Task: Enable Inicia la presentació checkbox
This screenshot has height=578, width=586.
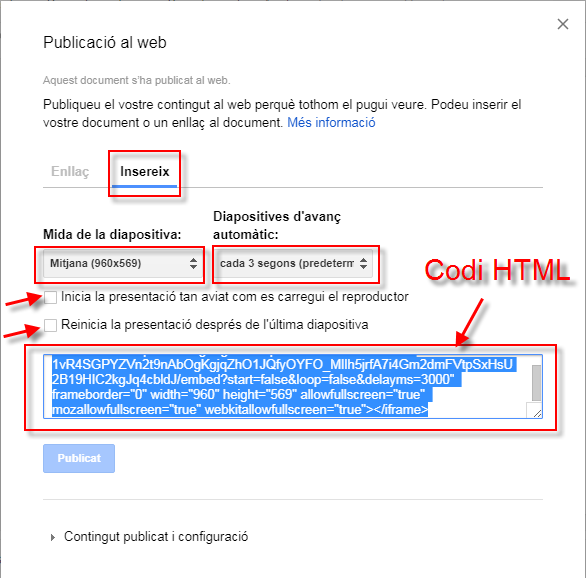Action: 50,297
